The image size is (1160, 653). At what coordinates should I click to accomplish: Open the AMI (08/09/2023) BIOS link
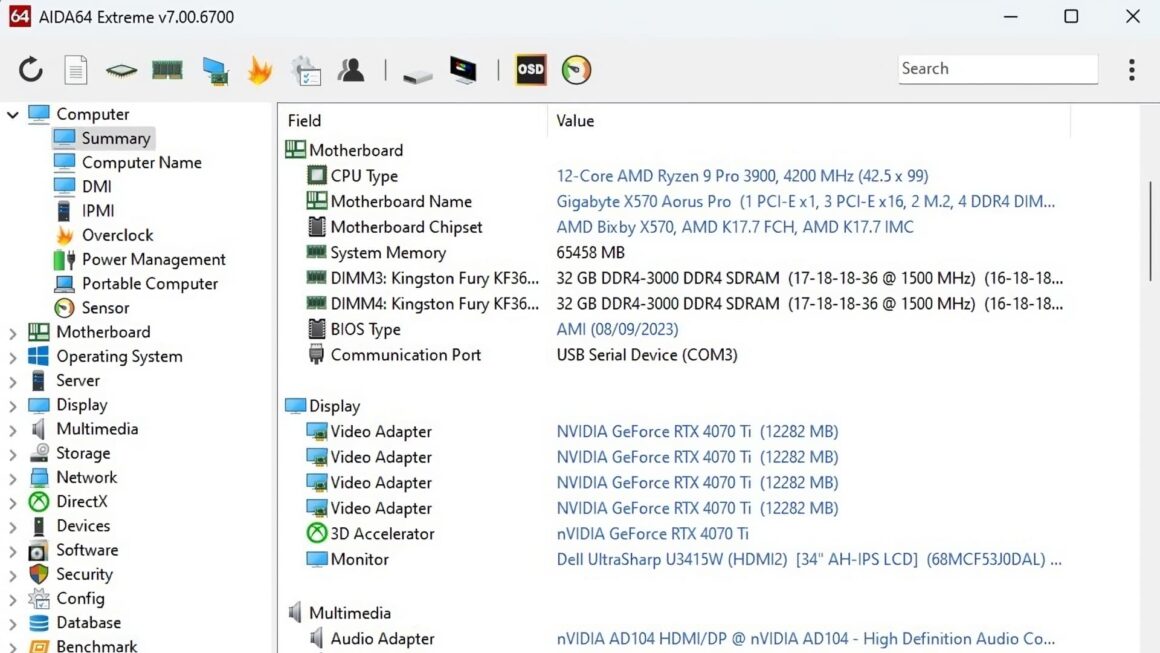click(x=617, y=329)
